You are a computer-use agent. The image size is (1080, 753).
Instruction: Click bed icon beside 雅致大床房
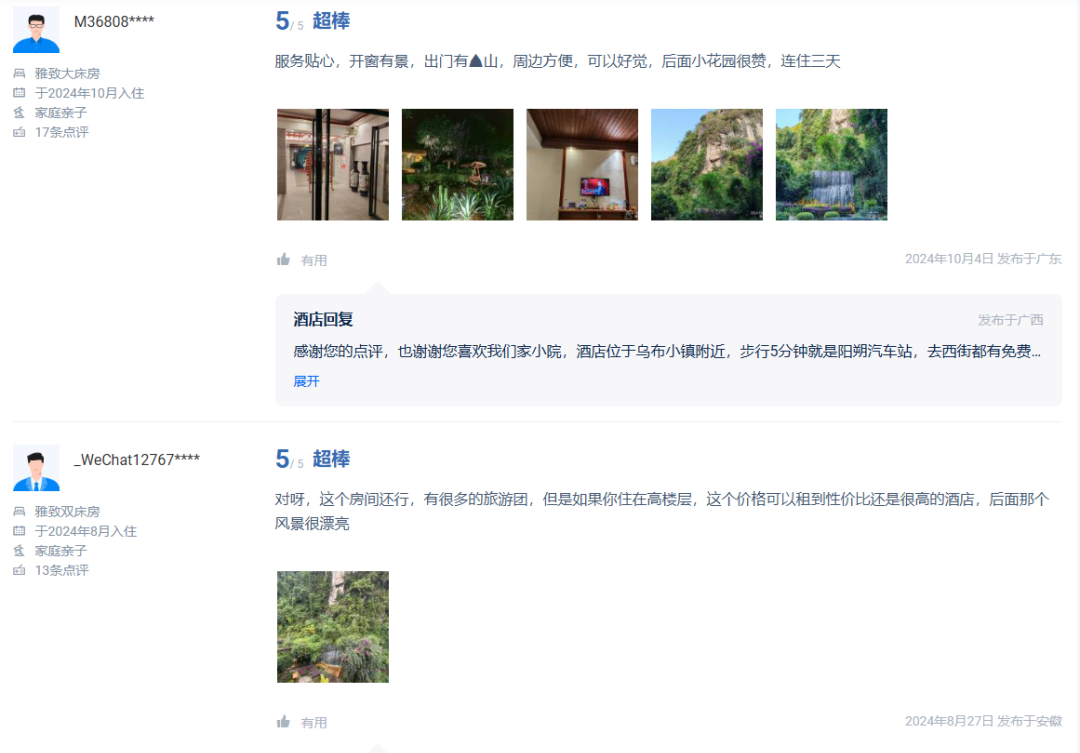19,73
